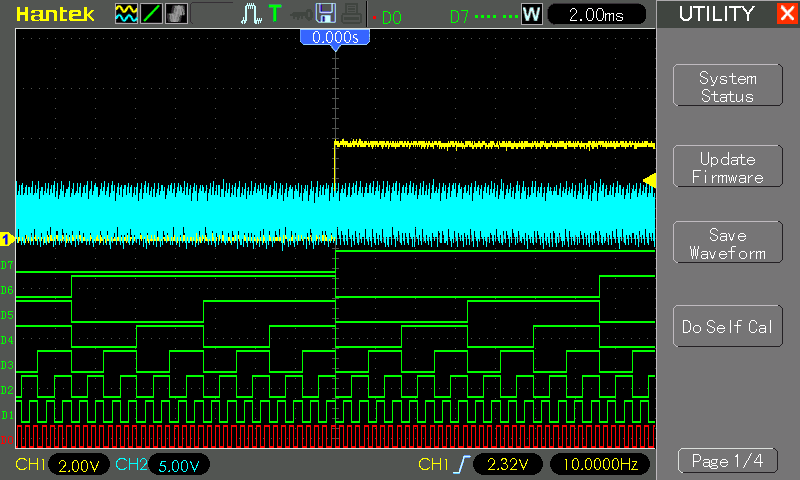Click the 0.000s trigger position marker

coord(335,39)
